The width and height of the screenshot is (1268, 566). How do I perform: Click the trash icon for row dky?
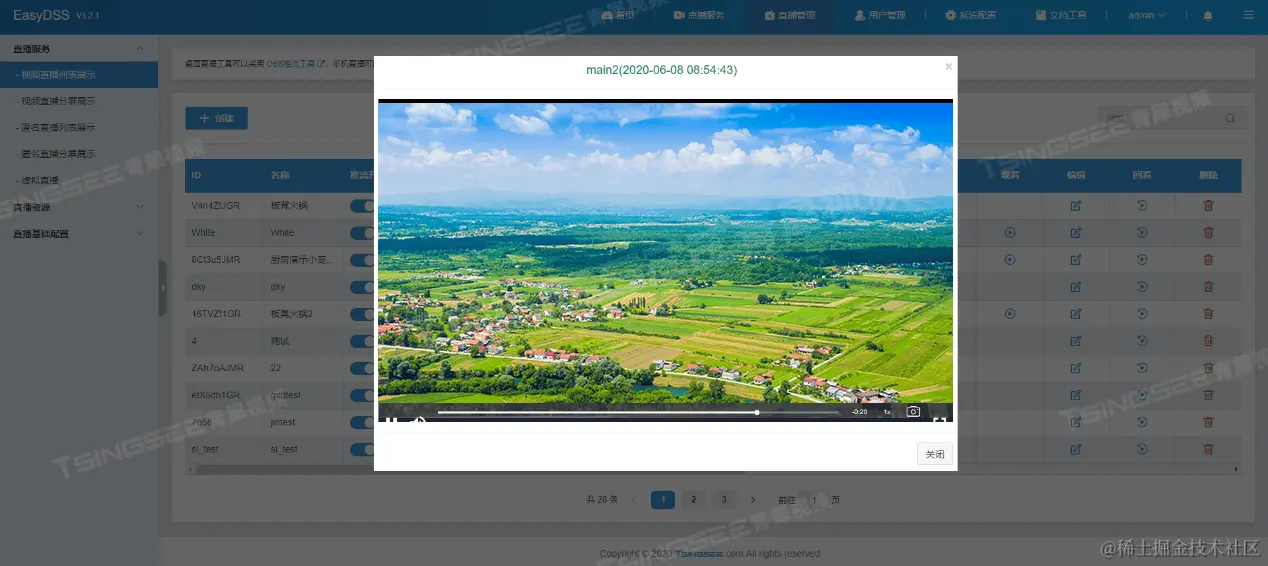1208,287
